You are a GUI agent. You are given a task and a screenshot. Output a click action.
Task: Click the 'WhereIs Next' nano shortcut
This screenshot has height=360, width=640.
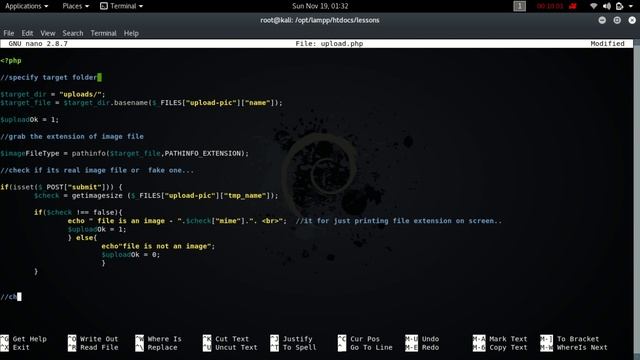[x=574, y=347]
